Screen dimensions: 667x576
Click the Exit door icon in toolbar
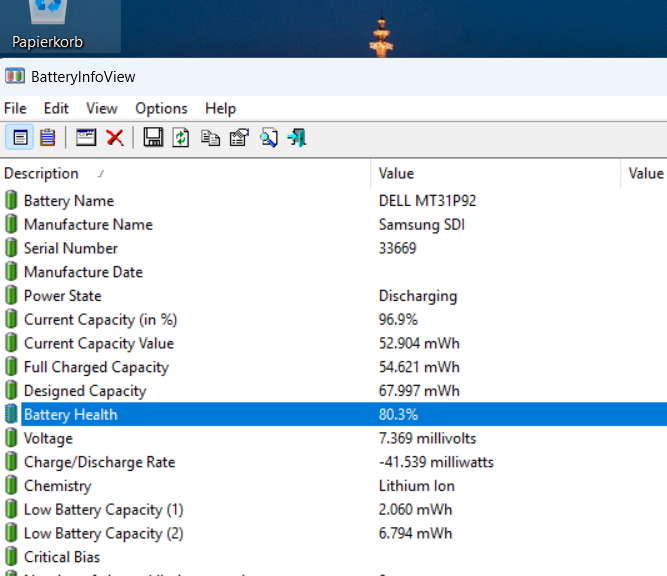297,138
